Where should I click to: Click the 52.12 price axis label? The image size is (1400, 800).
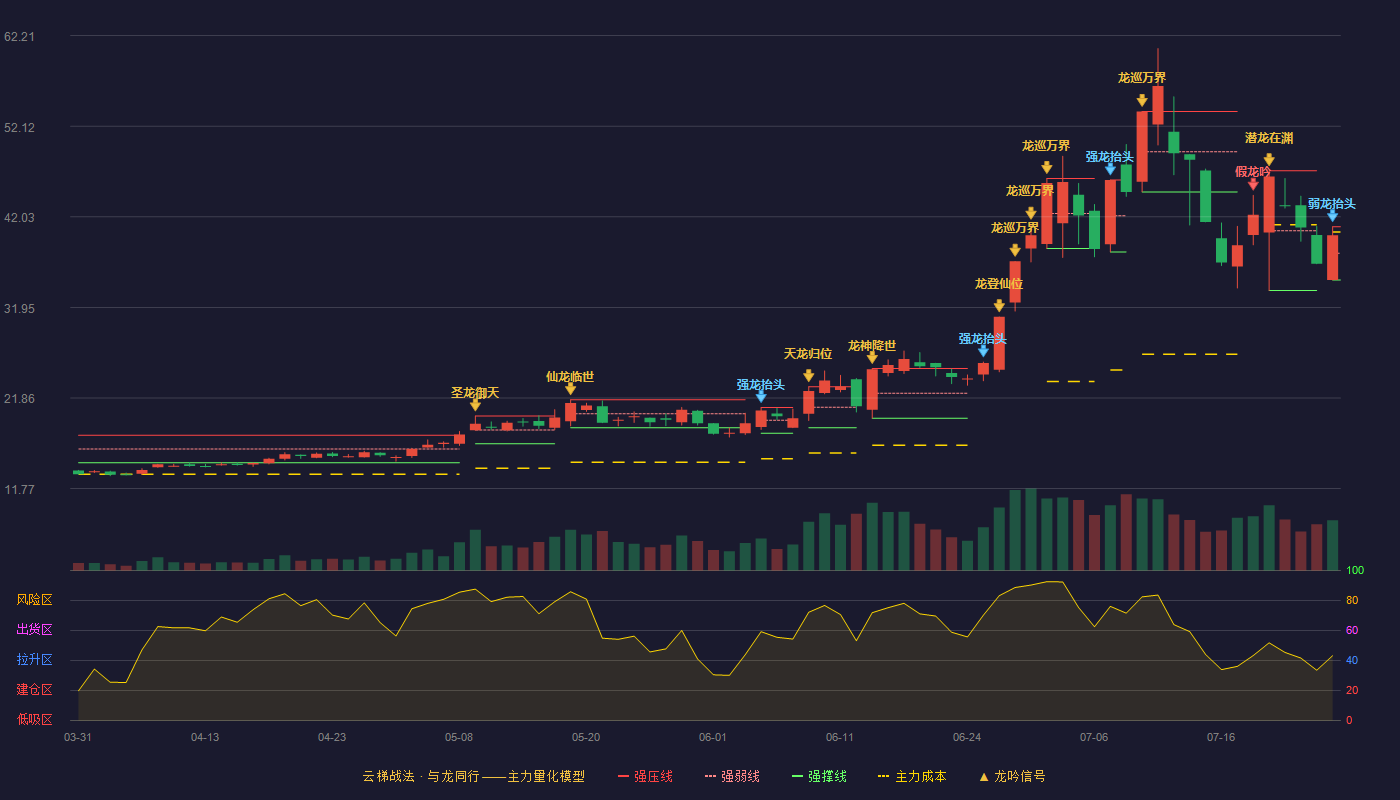point(19,127)
